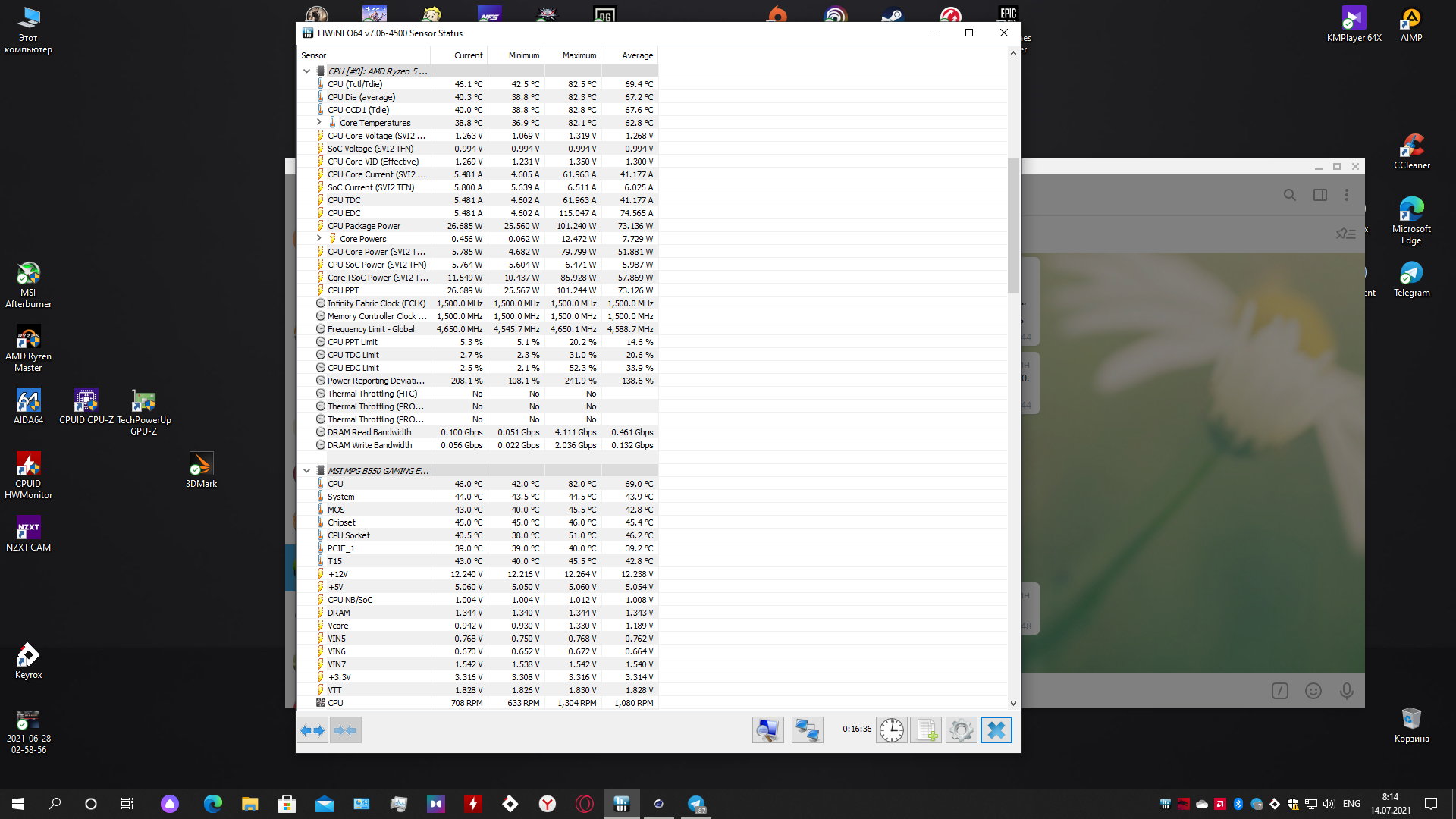This screenshot has height=819, width=1456.
Task: Click the shrink view arrows button
Action: [x=345, y=730]
